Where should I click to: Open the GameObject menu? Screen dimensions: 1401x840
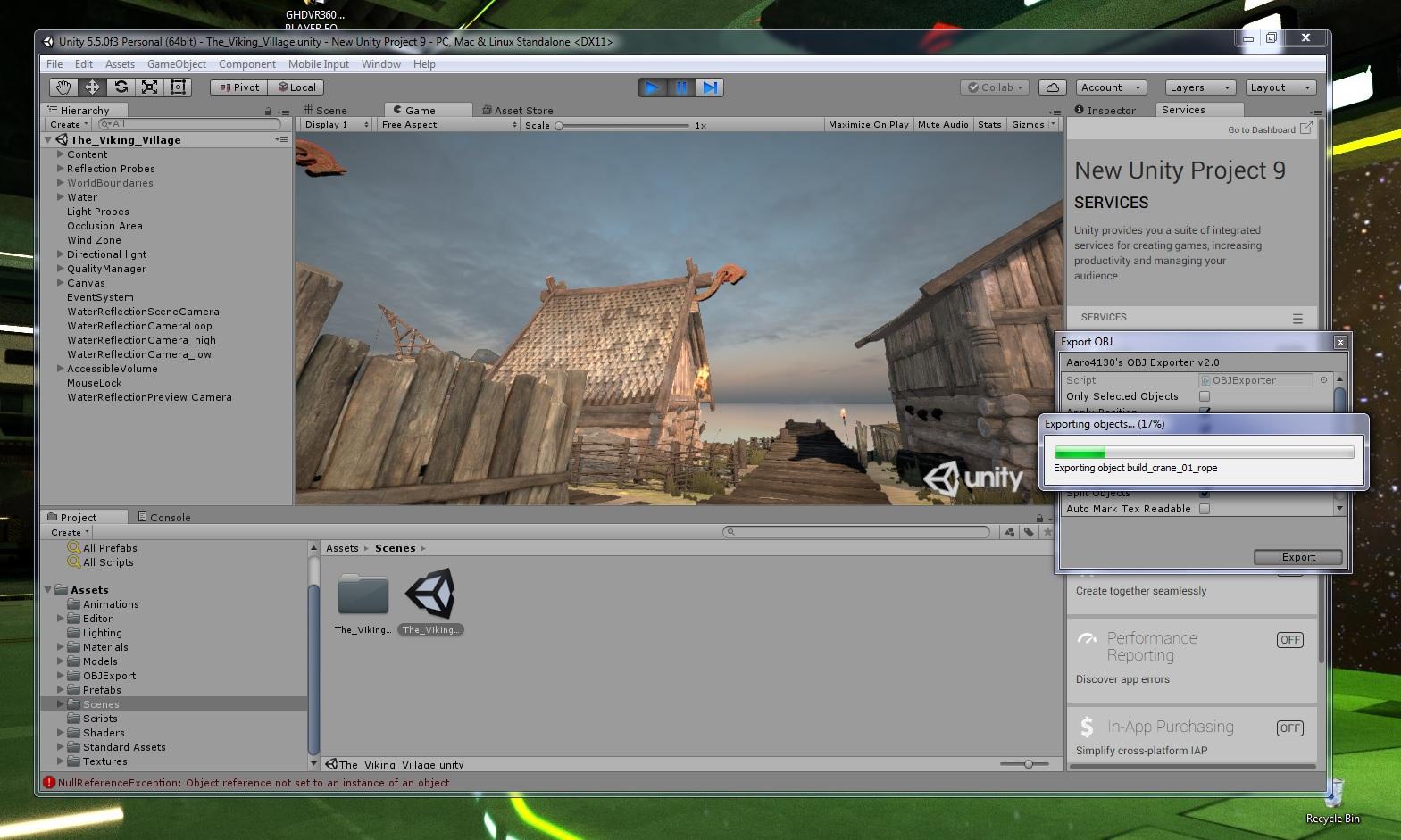coord(177,64)
